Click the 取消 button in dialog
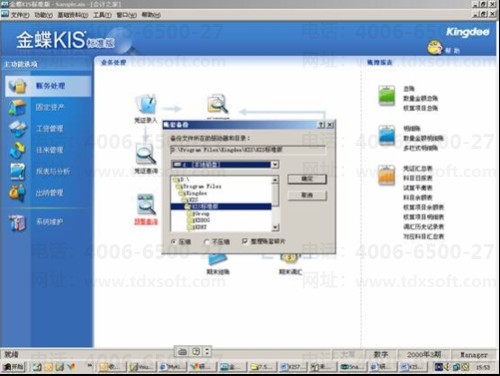The width and height of the screenshot is (500, 376). pyautogui.click(x=307, y=195)
